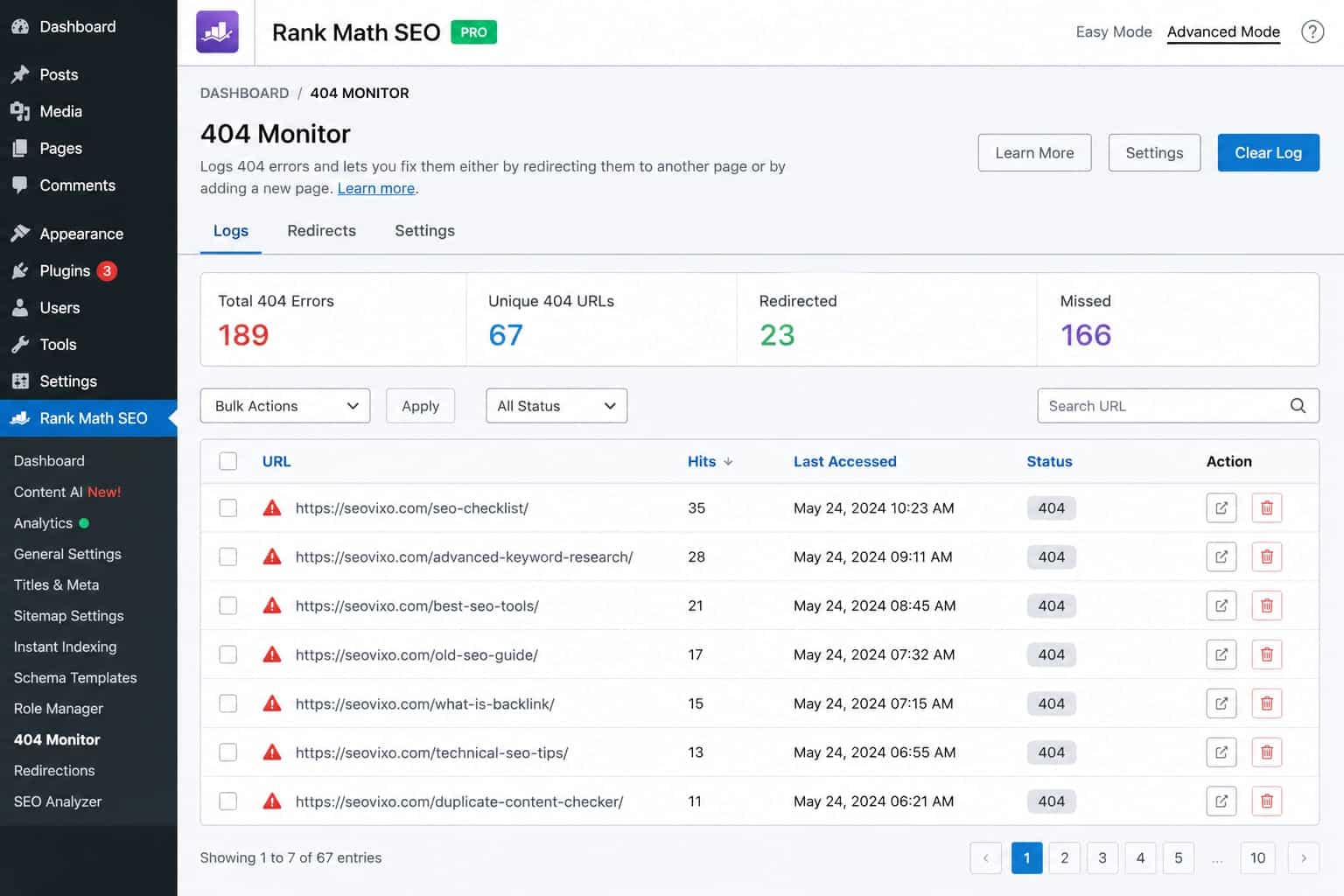Check the technical-seo-tips row checkbox
Screen dimensions: 1344x896
coord(228,752)
